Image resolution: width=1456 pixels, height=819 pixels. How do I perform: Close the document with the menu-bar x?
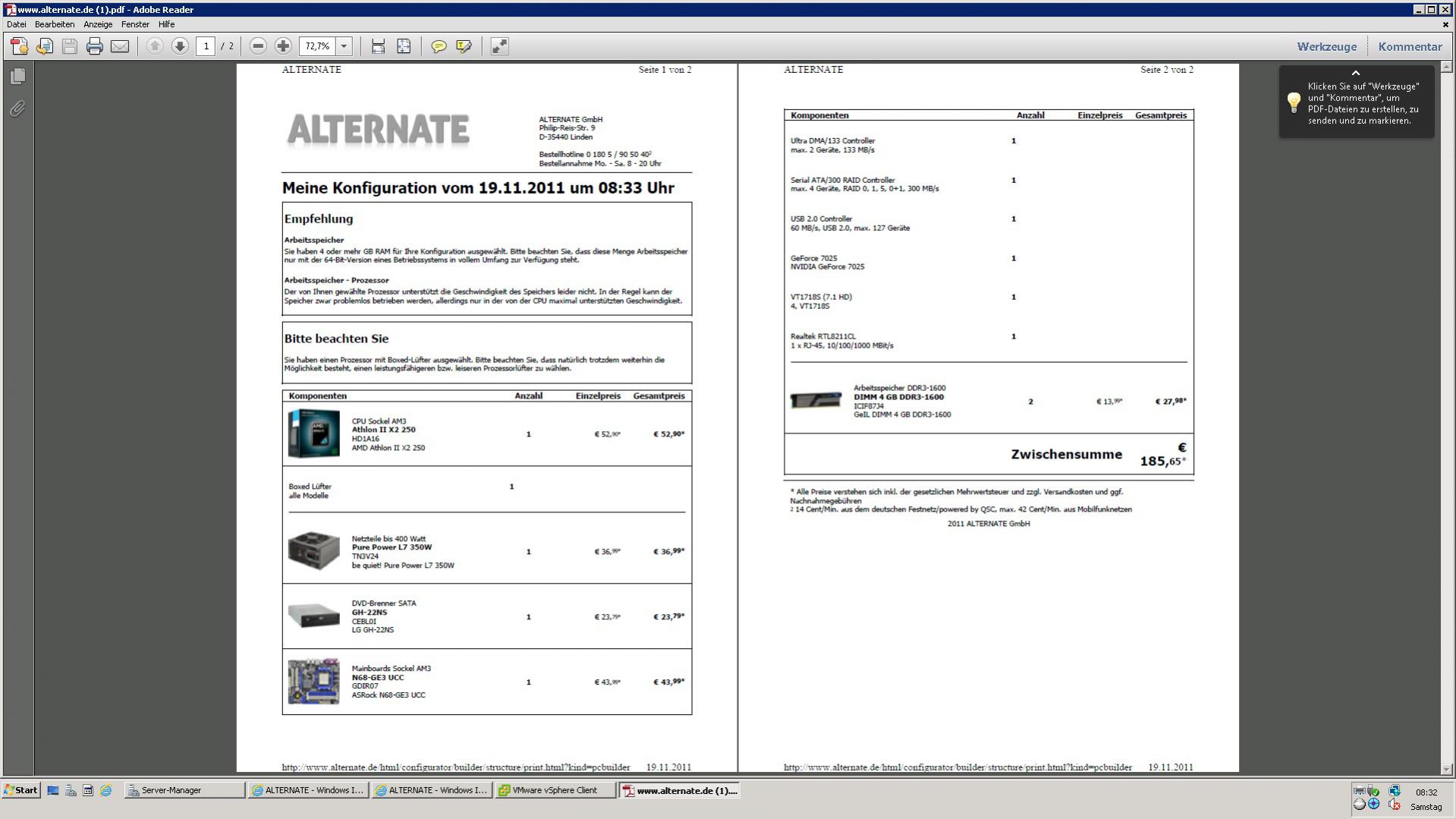(1445, 24)
